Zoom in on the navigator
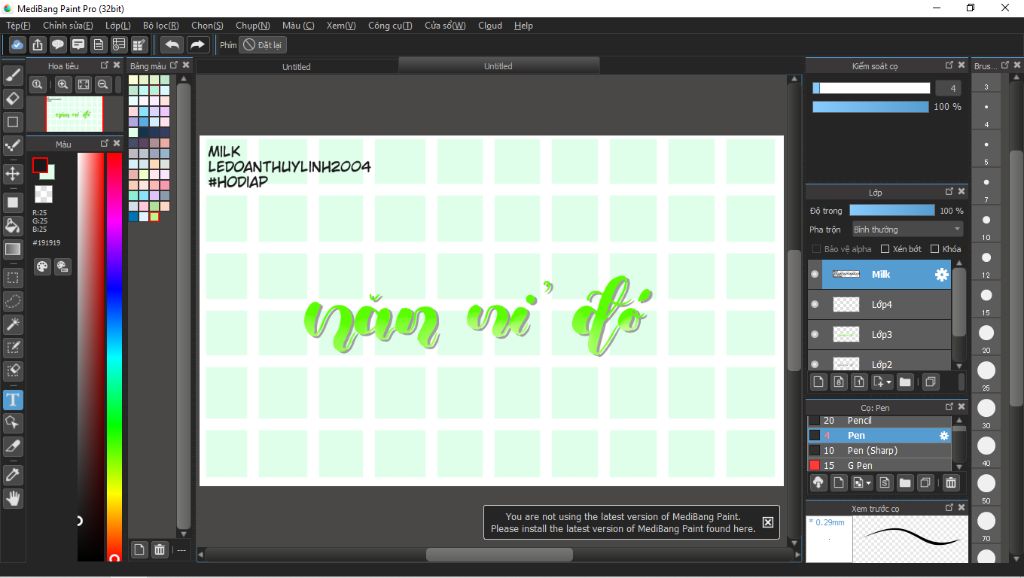1024x578 pixels. [63, 84]
